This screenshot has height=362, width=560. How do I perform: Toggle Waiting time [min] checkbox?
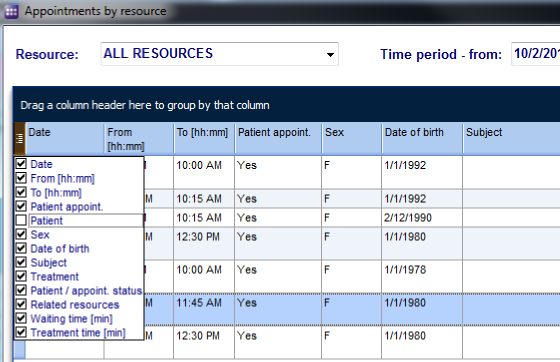click(x=21, y=318)
